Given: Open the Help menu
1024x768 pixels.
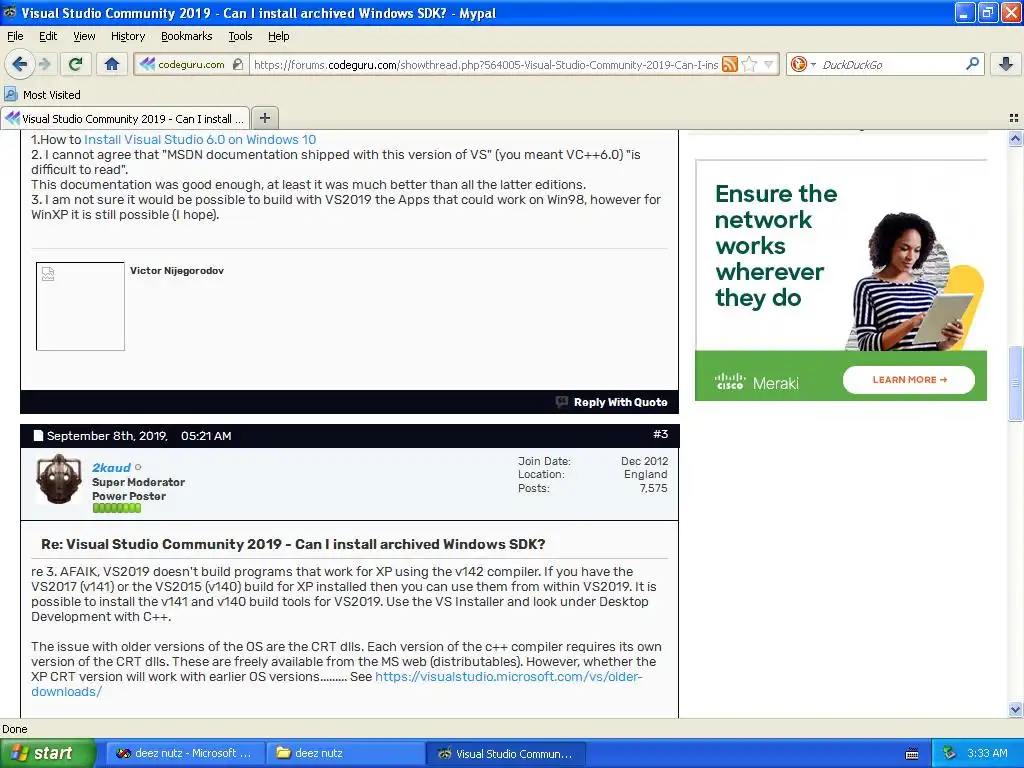Looking at the screenshot, I should pyautogui.click(x=278, y=36).
